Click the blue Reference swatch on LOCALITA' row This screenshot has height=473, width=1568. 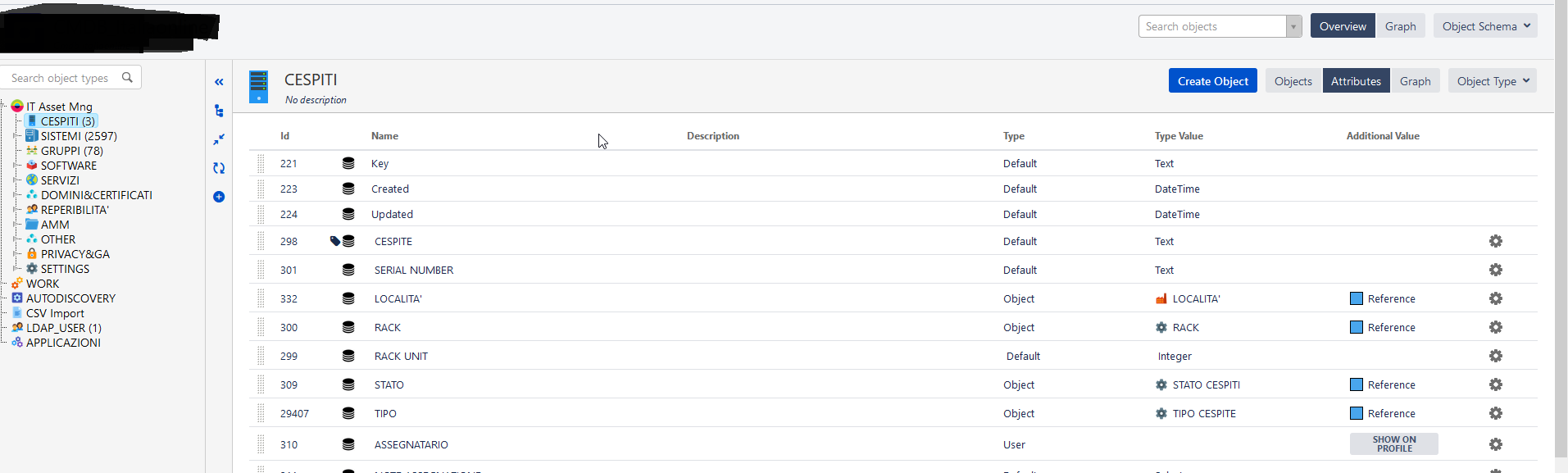pos(1357,298)
